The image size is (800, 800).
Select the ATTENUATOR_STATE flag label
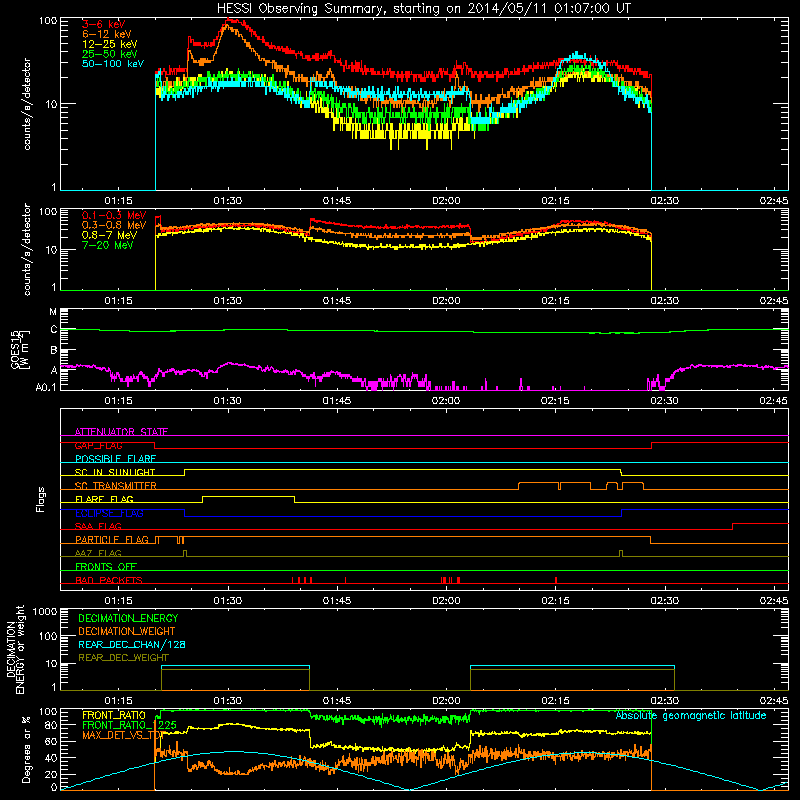click(121, 432)
